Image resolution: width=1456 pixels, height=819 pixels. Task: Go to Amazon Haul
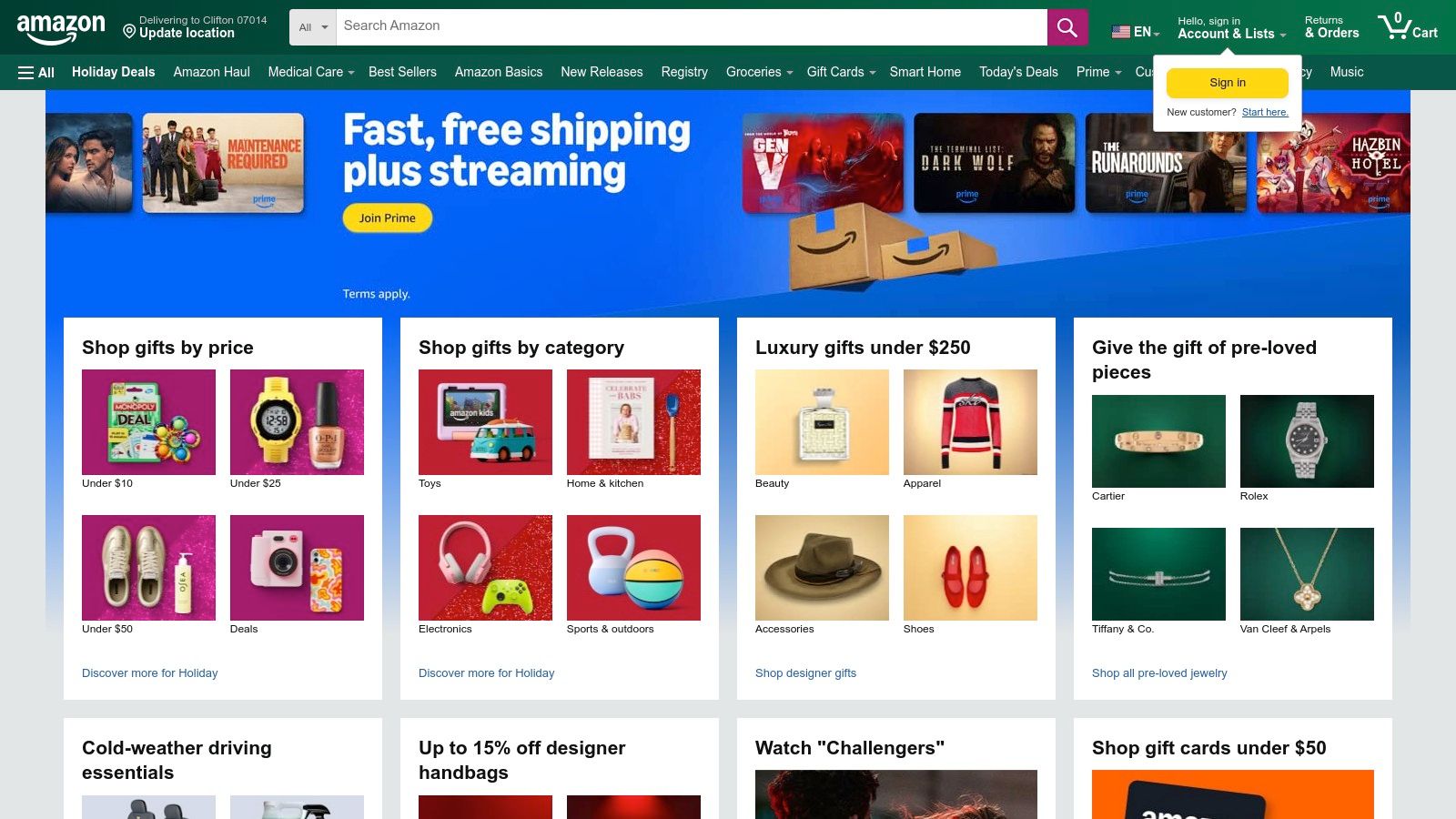click(x=211, y=72)
